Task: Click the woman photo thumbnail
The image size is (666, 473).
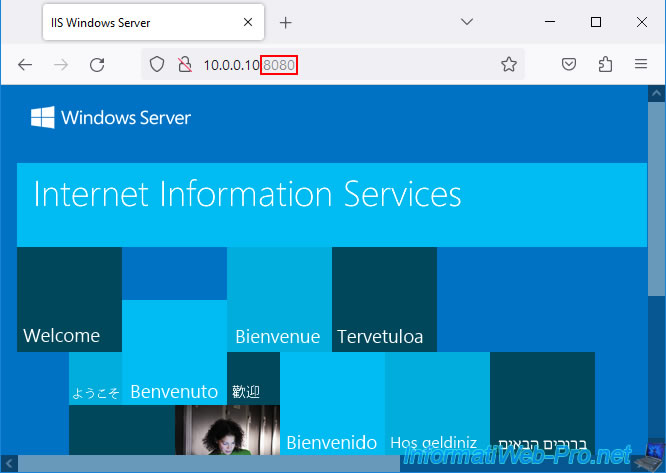Action: pos(227,430)
